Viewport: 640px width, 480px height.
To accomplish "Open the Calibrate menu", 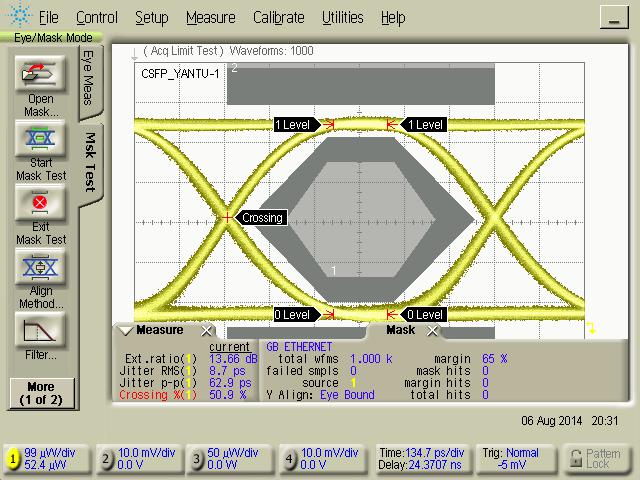I will coord(279,17).
